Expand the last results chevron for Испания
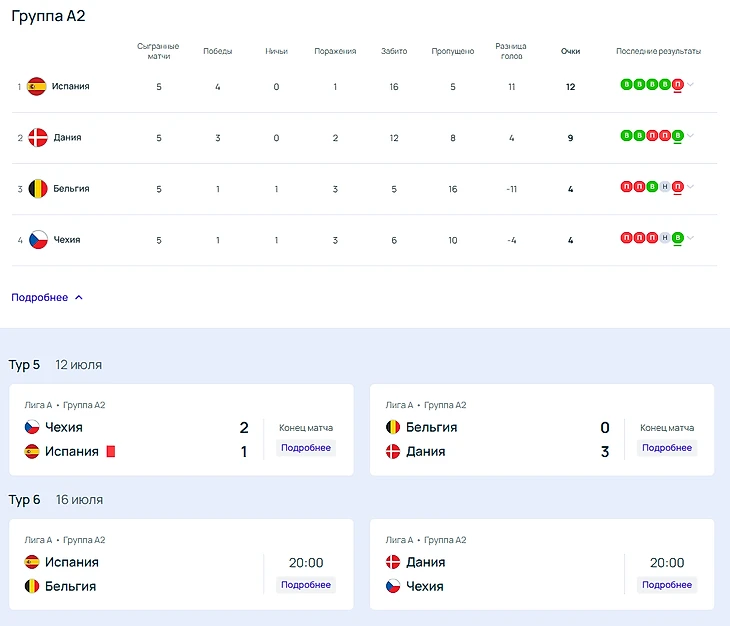The height and width of the screenshot is (626, 730). [690, 85]
